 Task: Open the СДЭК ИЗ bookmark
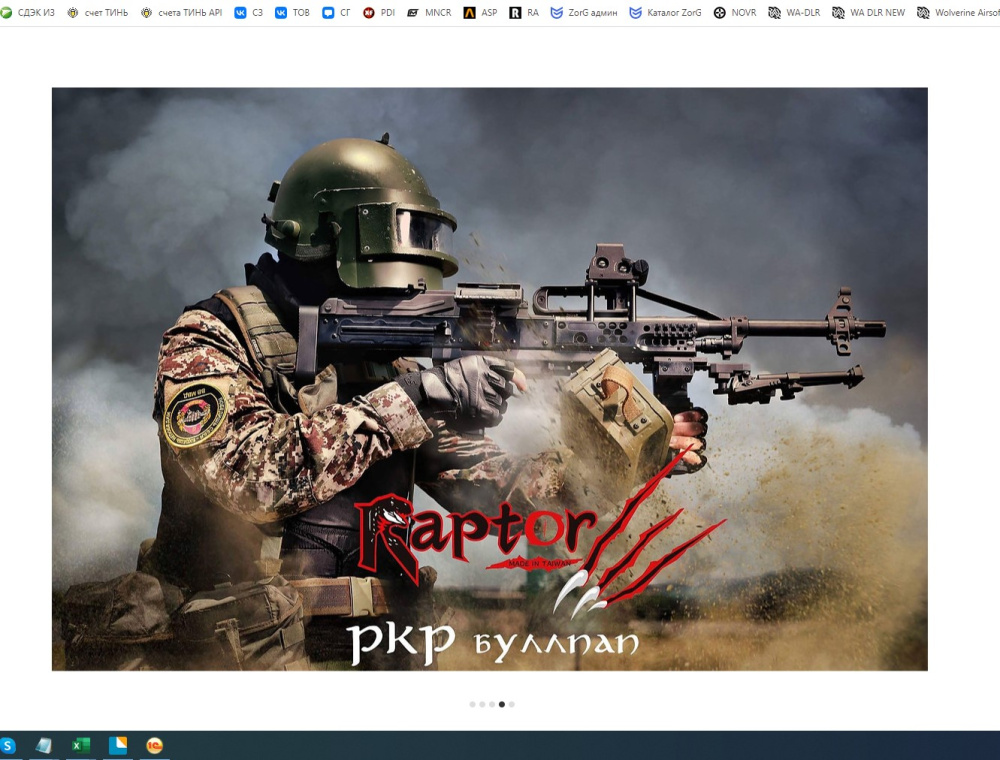tap(28, 13)
